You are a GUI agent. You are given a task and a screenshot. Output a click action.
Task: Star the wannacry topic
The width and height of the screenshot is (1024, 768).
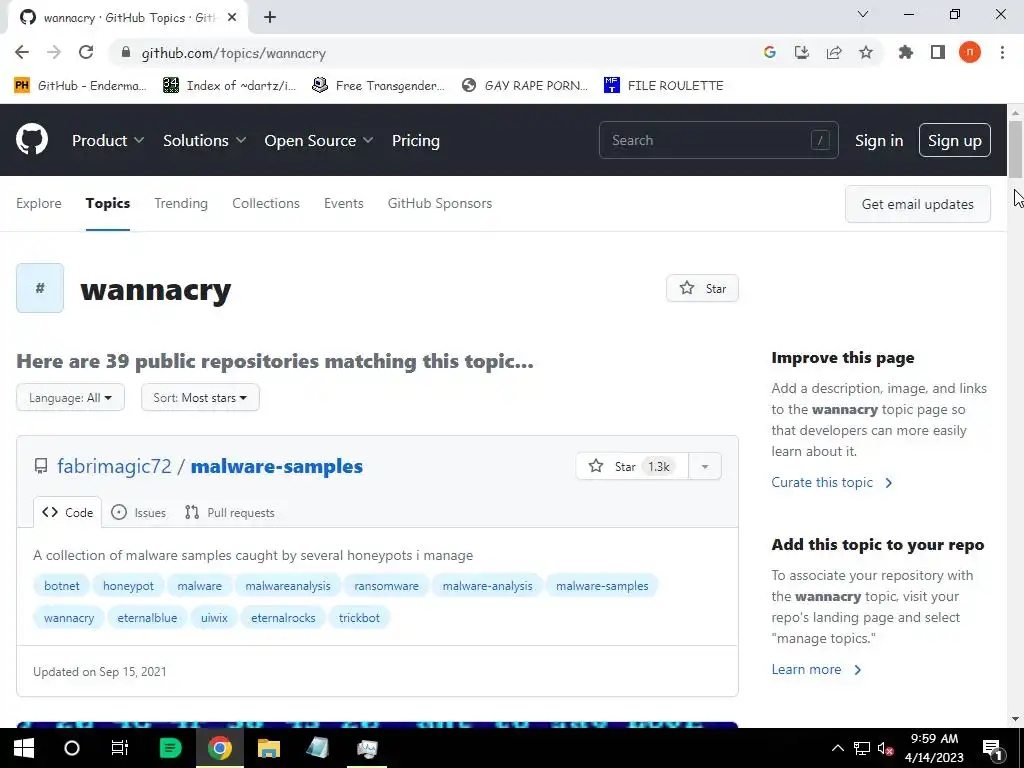pos(702,288)
